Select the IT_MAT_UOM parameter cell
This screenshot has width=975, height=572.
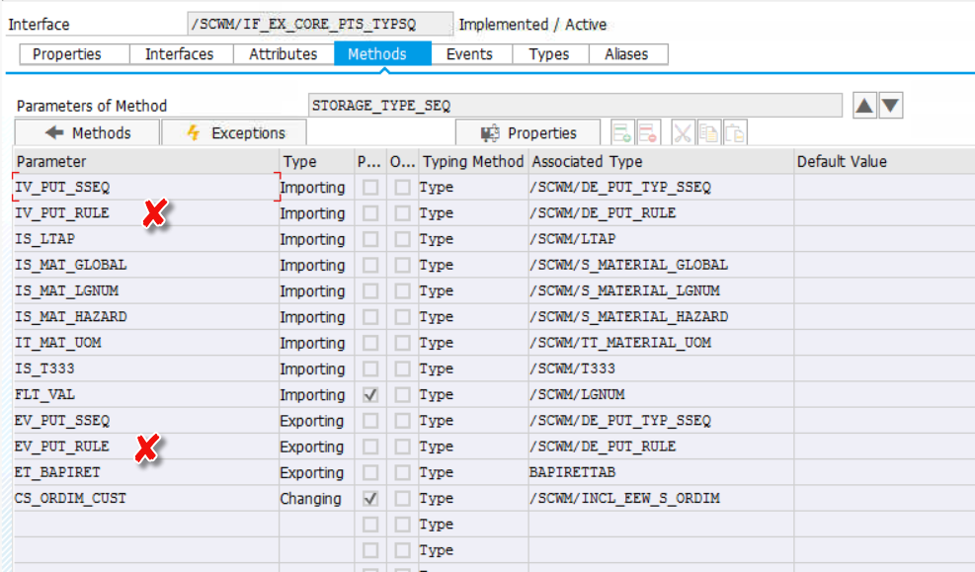[x=146, y=343]
